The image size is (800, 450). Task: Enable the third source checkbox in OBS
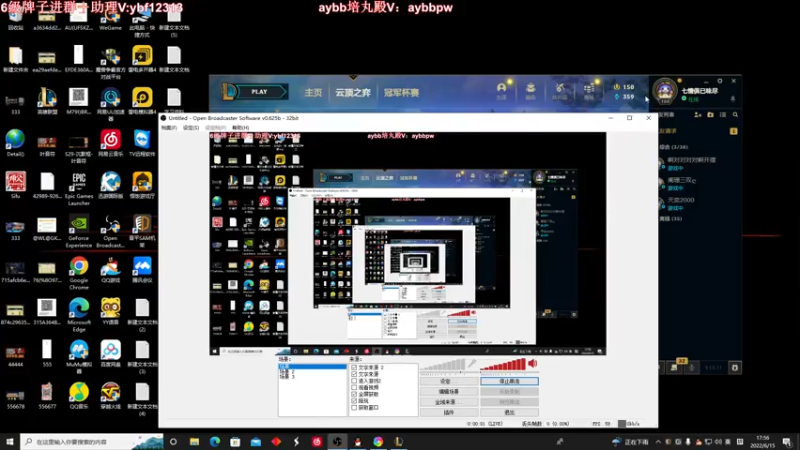[x=354, y=381]
